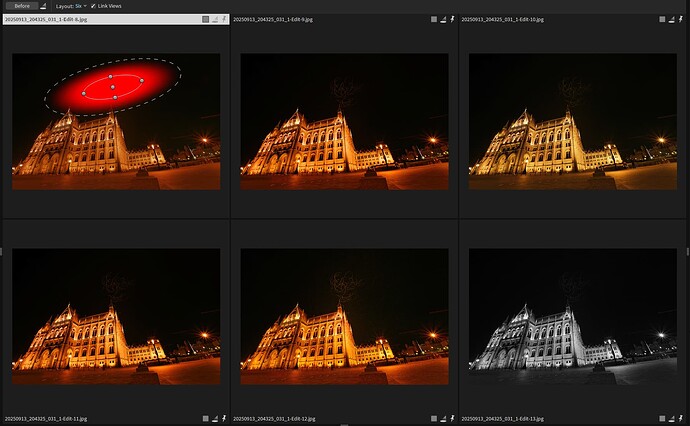Click the histogram icon in Edit-12 footer

pos(444,418)
